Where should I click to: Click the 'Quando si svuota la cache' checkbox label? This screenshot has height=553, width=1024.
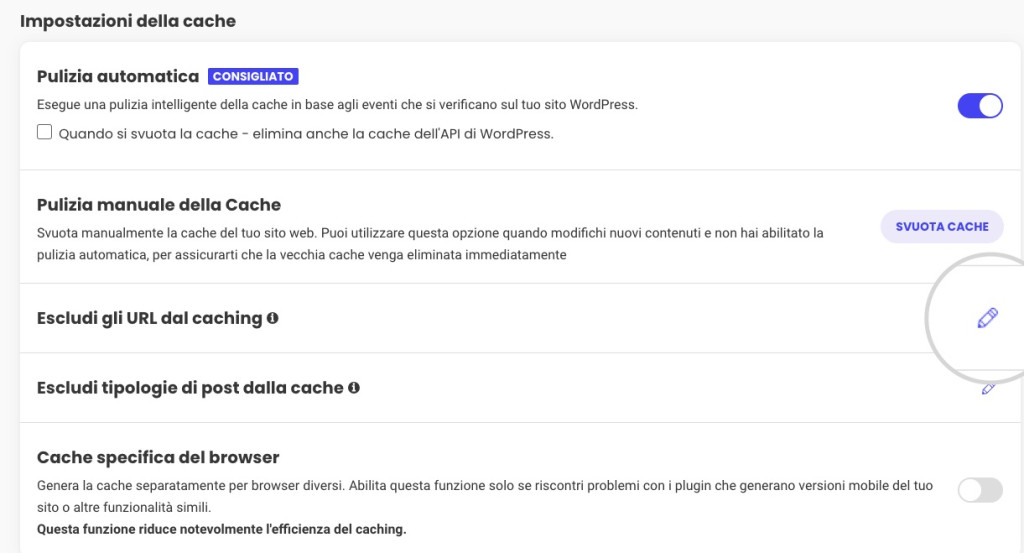coord(306,134)
